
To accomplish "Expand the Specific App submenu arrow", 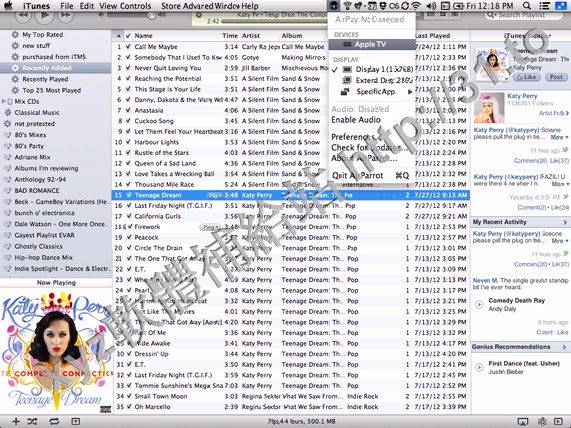I will point(410,92).
